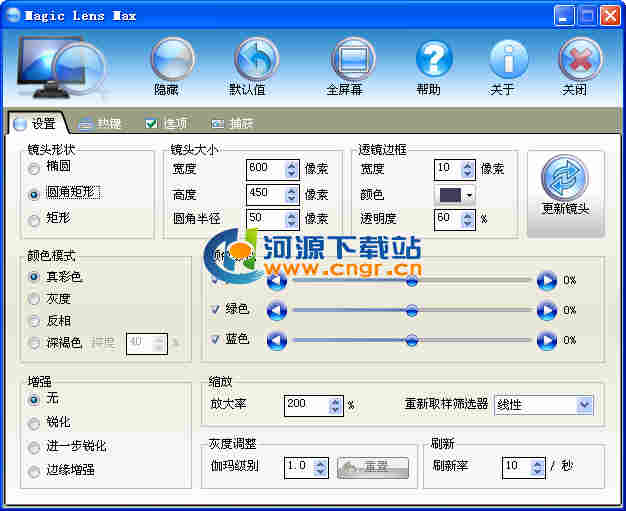The width and height of the screenshot is (626, 511).
Task: Increase 绿色 with its right arrow
Action: pos(547,311)
